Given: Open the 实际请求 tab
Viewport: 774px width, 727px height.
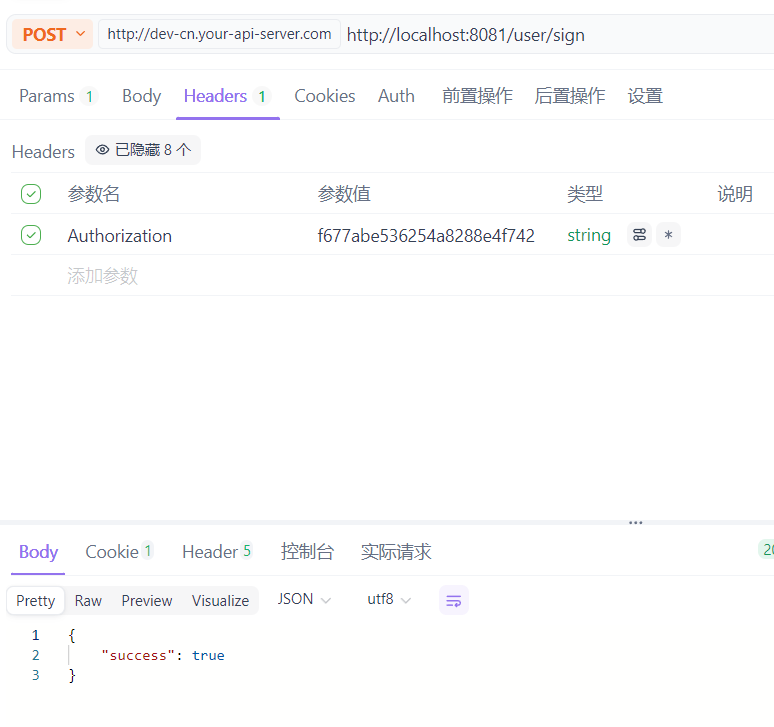Looking at the screenshot, I should click(x=396, y=551).
